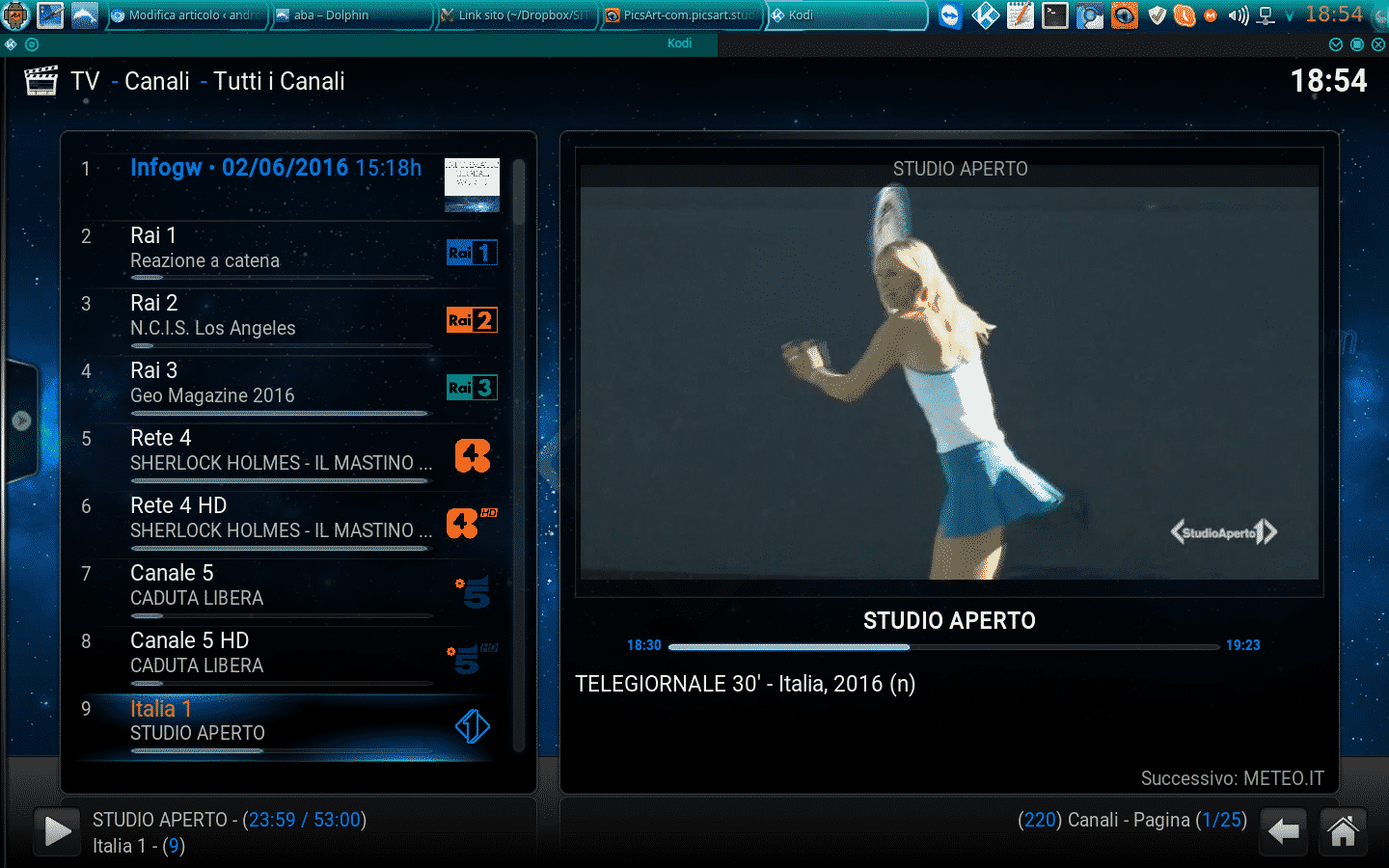The height and width of the screenshot is (868, 1389).
Task: Click the desktop switcher panel icon
Action: [x=50, y=15]
